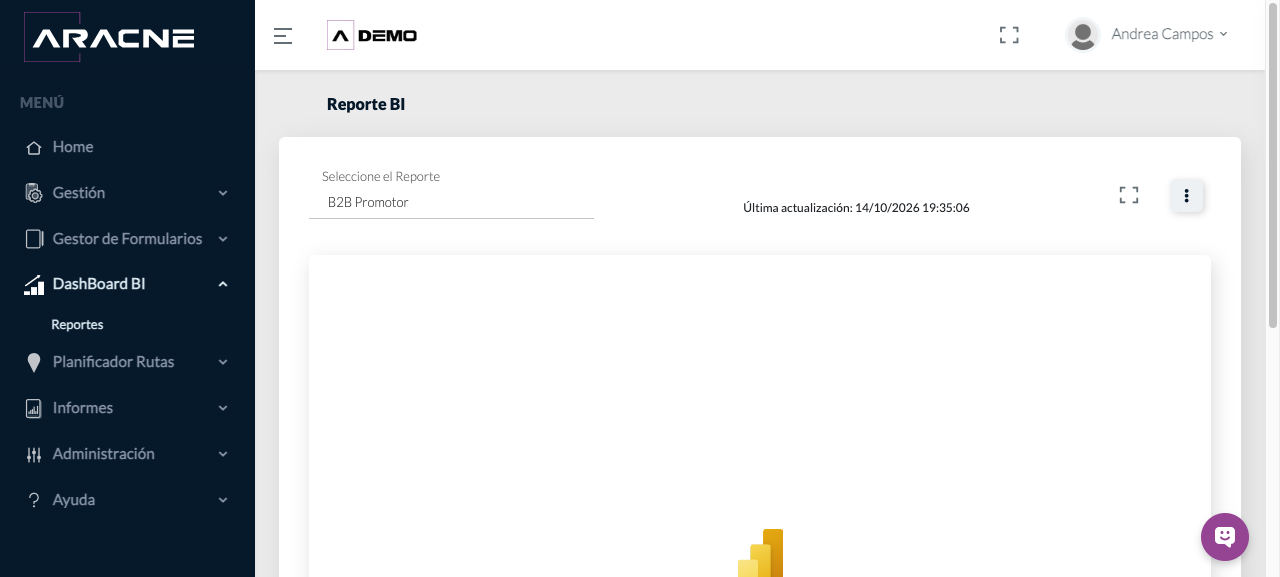The width and height of the screenshot is (1280, 577).
Task: Toggle the hamburger menu icon
Action: coord(283,36)
